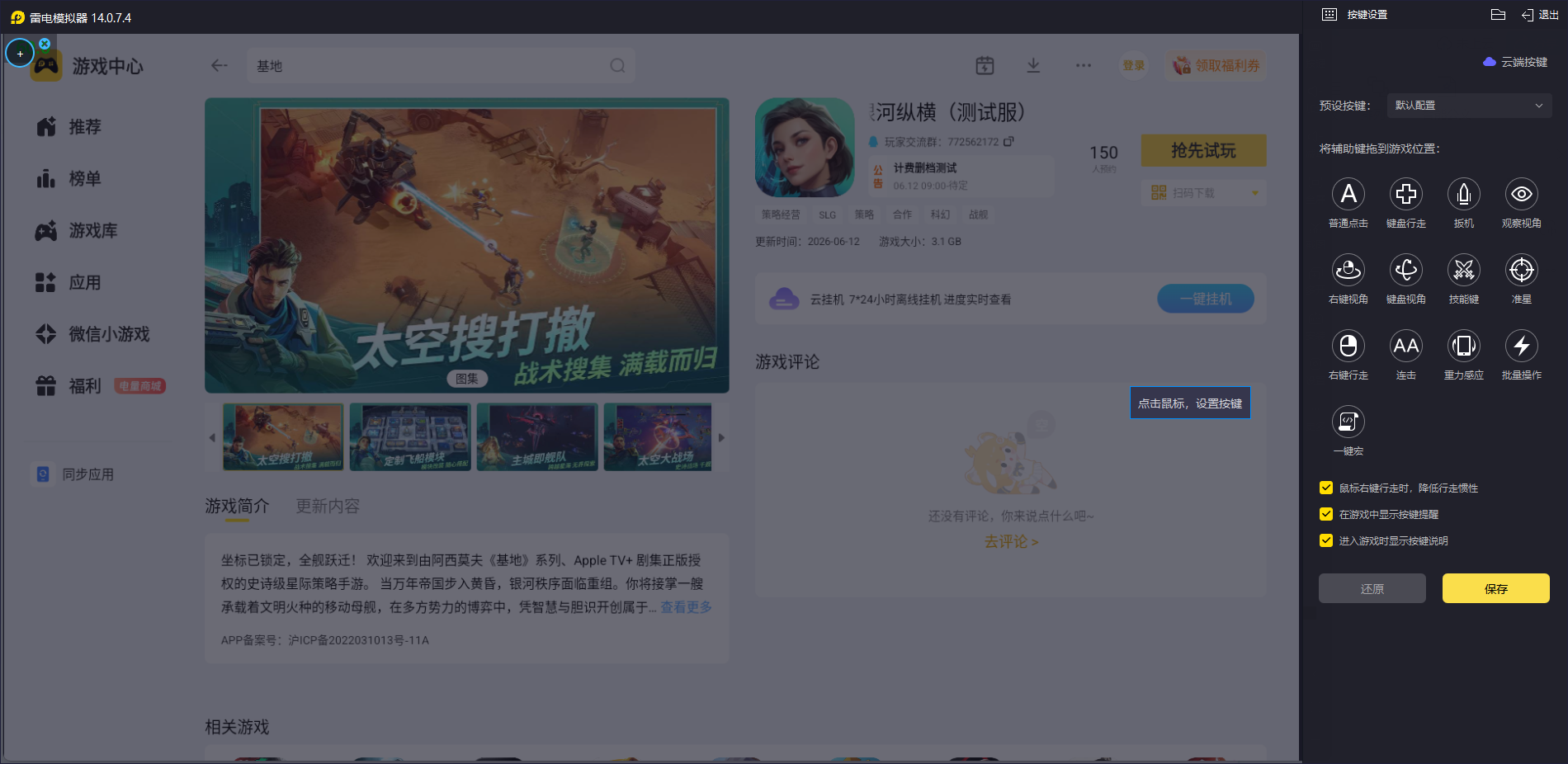Click the 查看更多 link in description
The image size is (1568, 764).
[x=686, y=607]
